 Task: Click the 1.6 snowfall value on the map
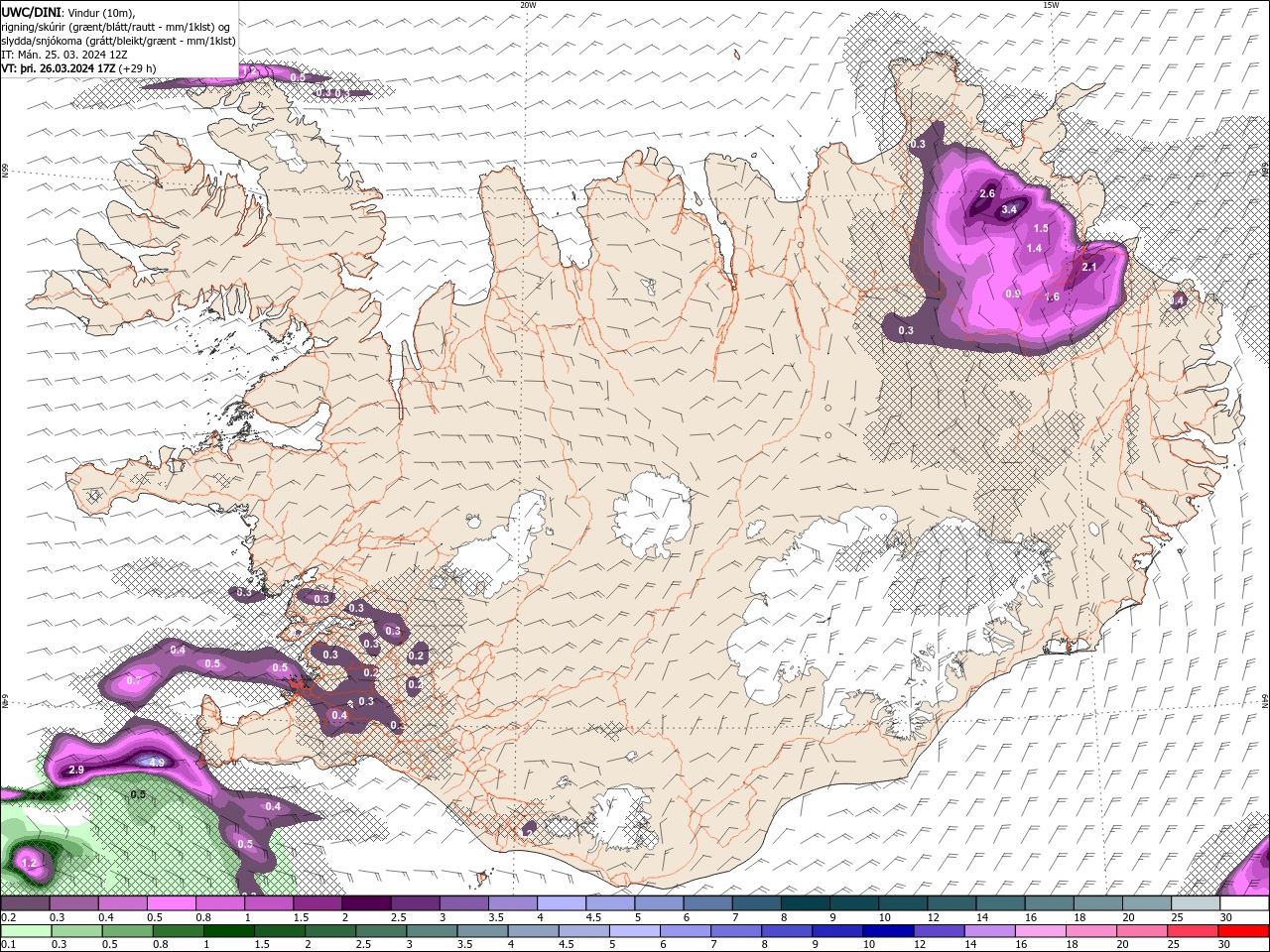[1053, 297]
